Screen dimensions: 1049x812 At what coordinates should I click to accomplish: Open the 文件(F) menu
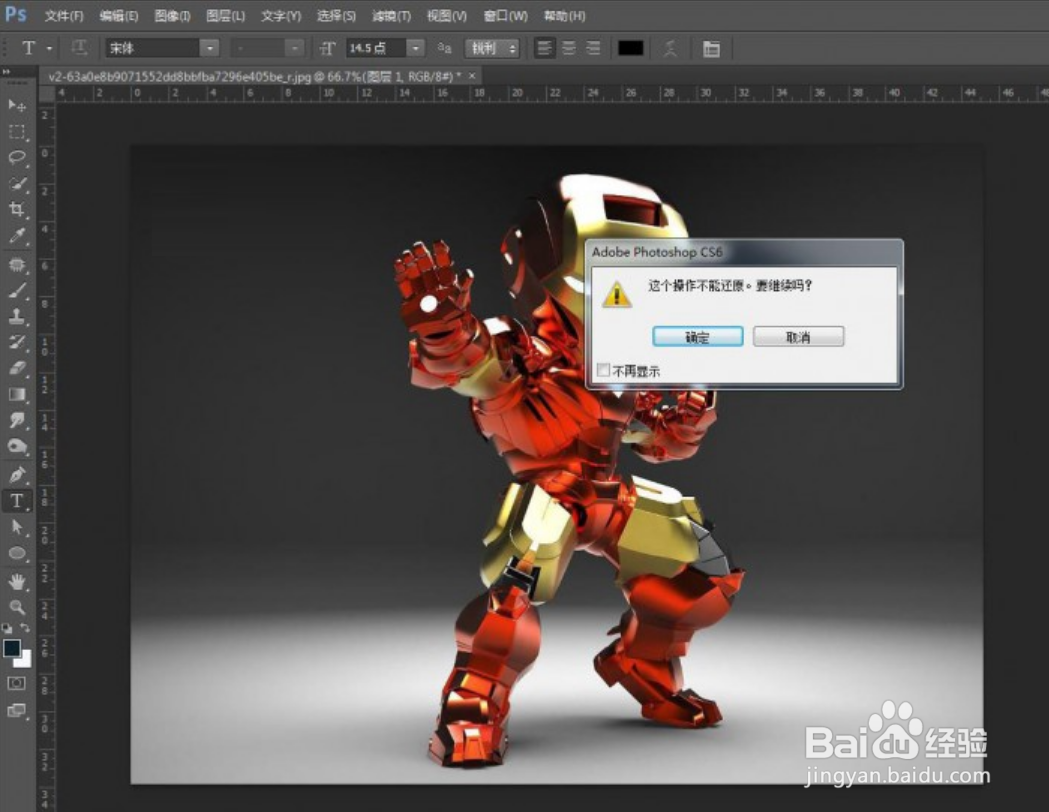tap(64, 15)
